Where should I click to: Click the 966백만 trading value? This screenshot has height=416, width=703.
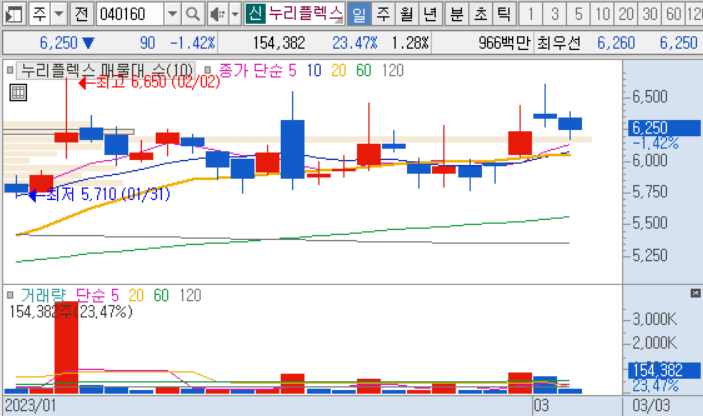[504, 43]
